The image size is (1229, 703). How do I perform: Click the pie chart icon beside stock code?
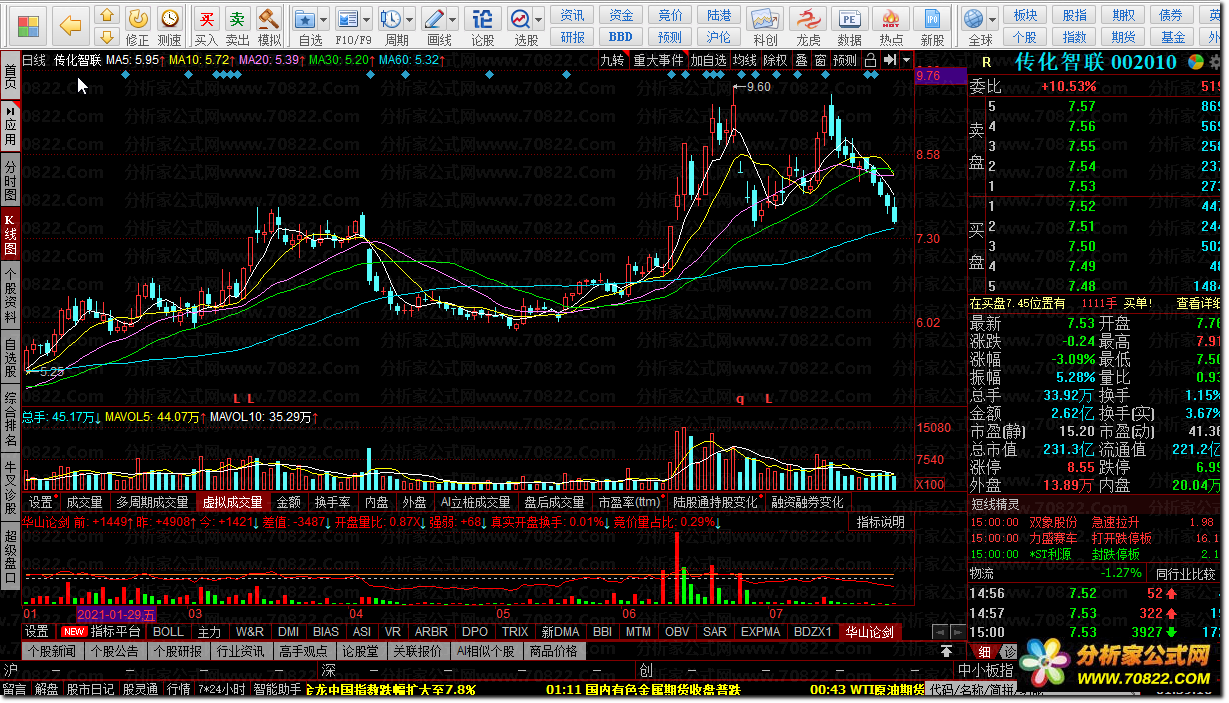[1195, 61]
